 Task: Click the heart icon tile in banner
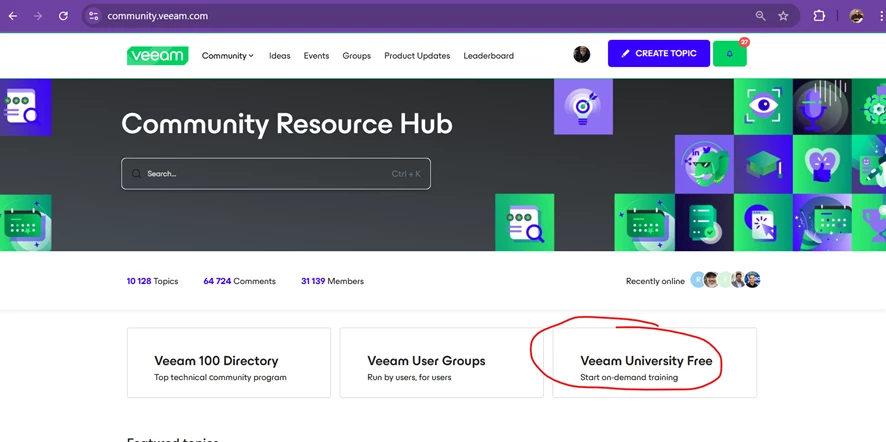click(x=822, y=164)
